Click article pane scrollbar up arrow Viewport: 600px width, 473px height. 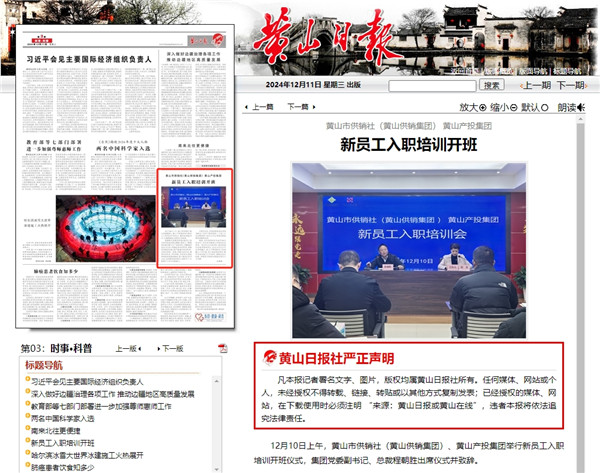coord(580,119)
